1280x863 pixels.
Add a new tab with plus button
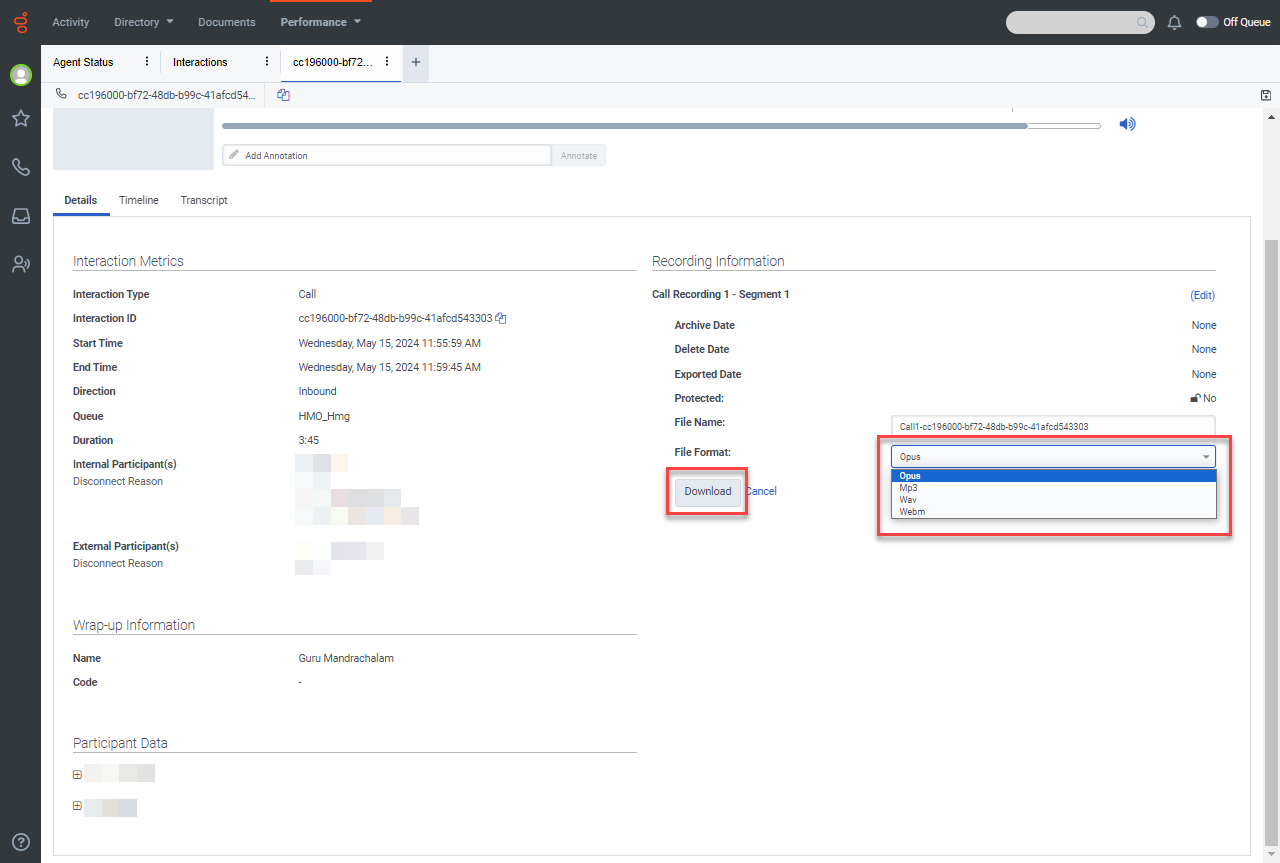pyautogui.click(x=416, y=62)
